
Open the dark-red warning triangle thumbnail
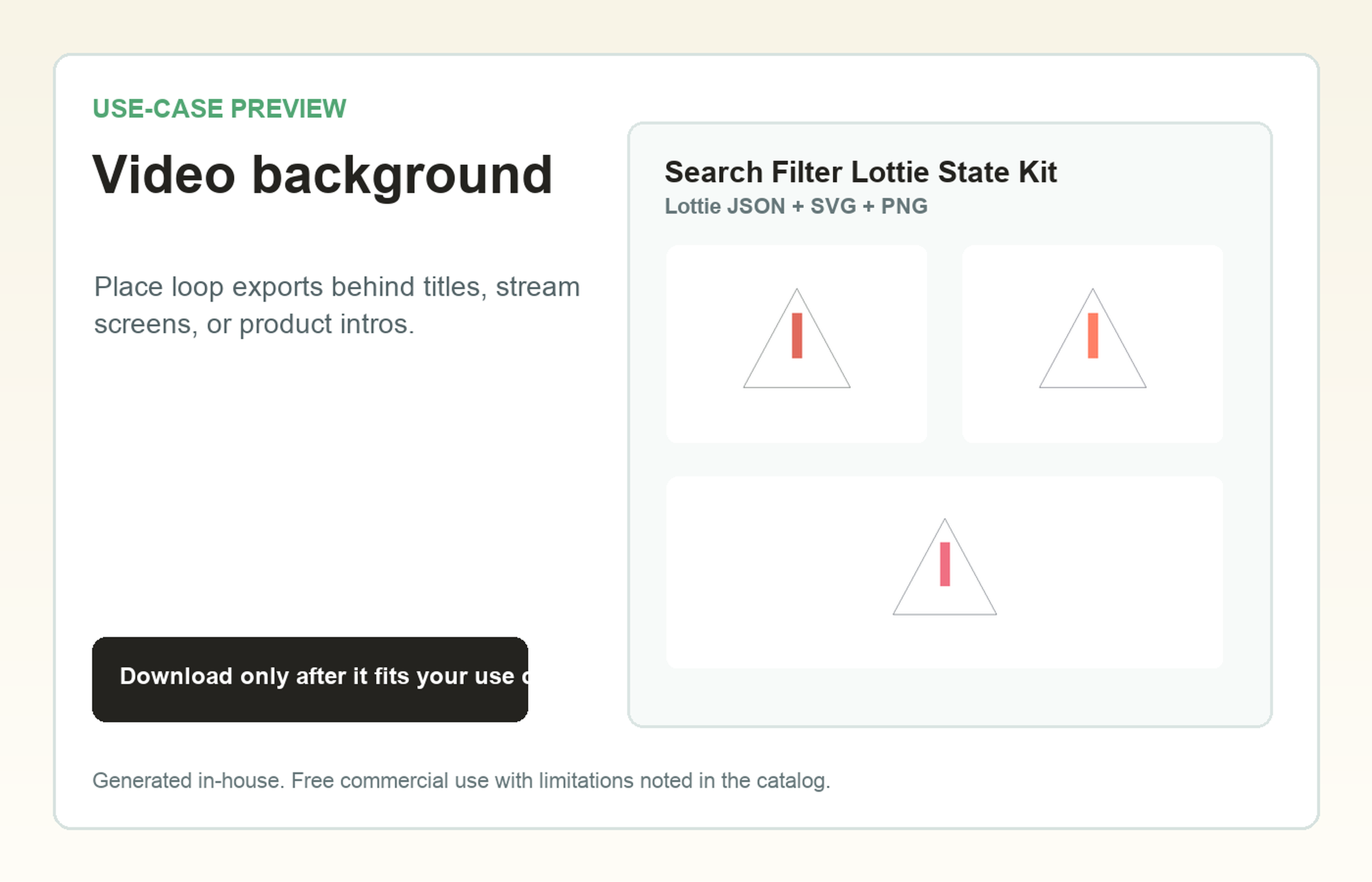[x=797, y=343]
